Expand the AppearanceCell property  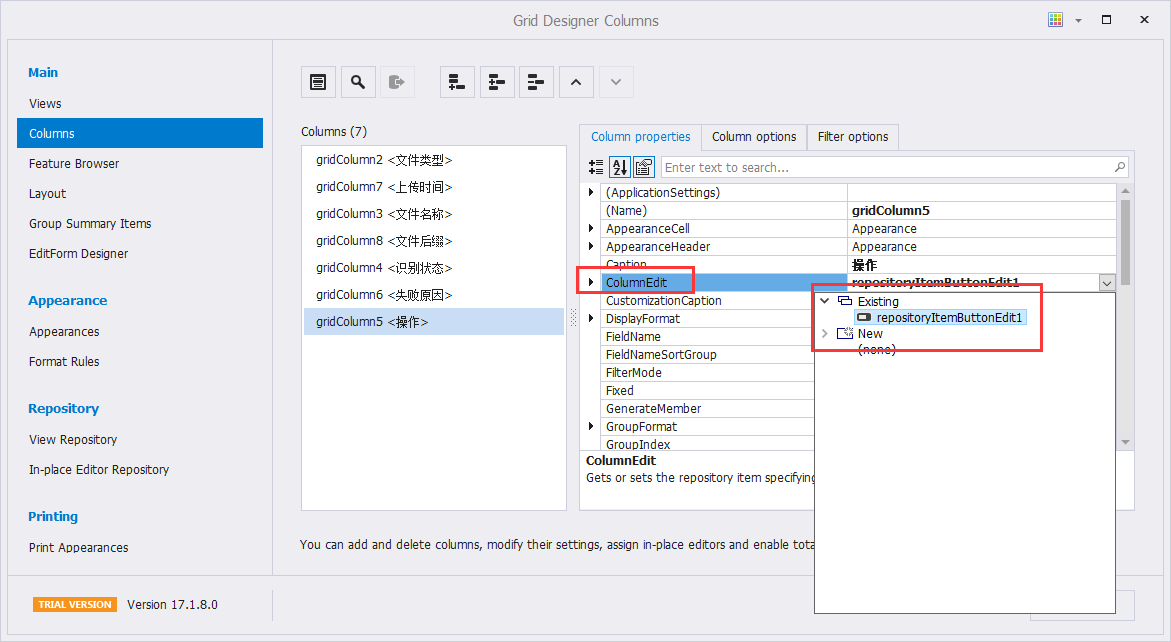(x=591, y=229)
